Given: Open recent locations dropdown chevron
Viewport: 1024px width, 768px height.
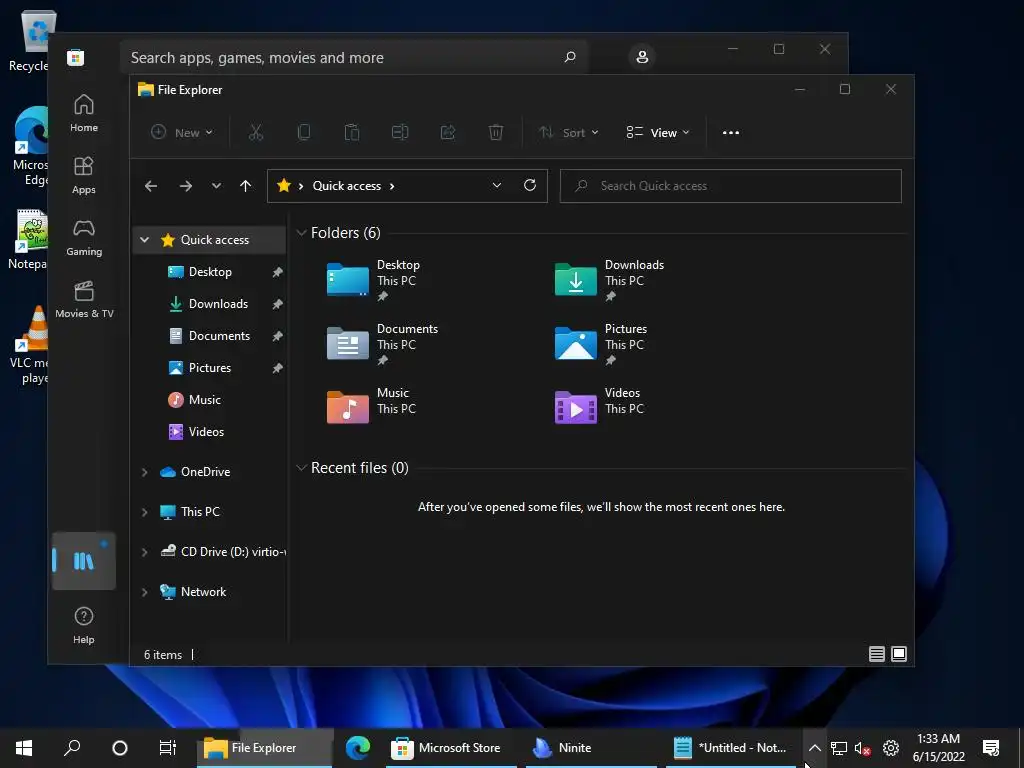Looking at the screenshot, I should tap(216, 186).
